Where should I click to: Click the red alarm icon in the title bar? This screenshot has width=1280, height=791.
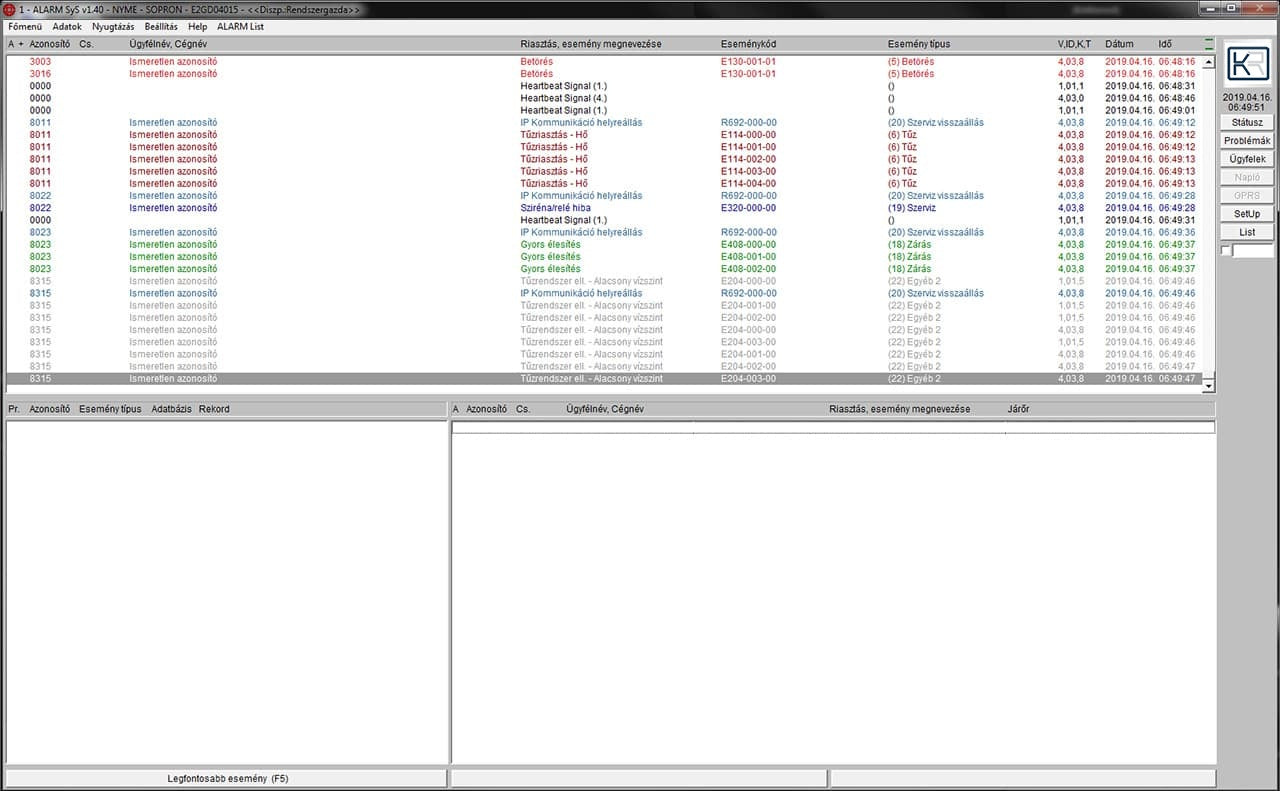click(x=8, y=8)
